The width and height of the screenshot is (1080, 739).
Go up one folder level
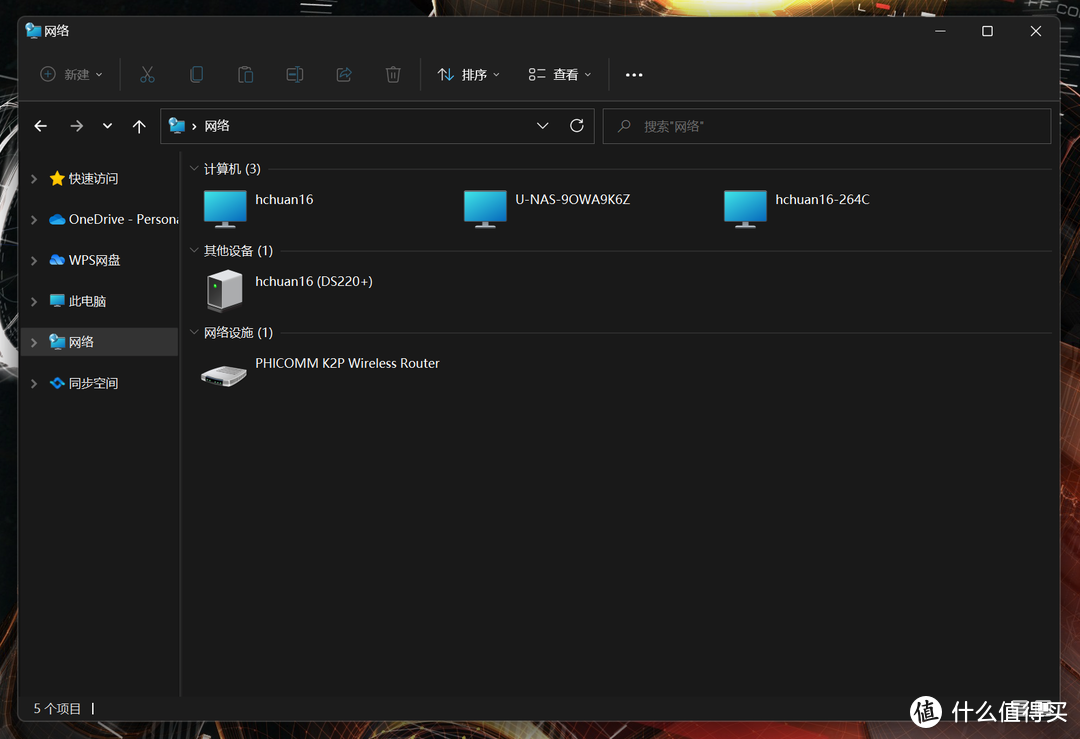tap(139, 126)
